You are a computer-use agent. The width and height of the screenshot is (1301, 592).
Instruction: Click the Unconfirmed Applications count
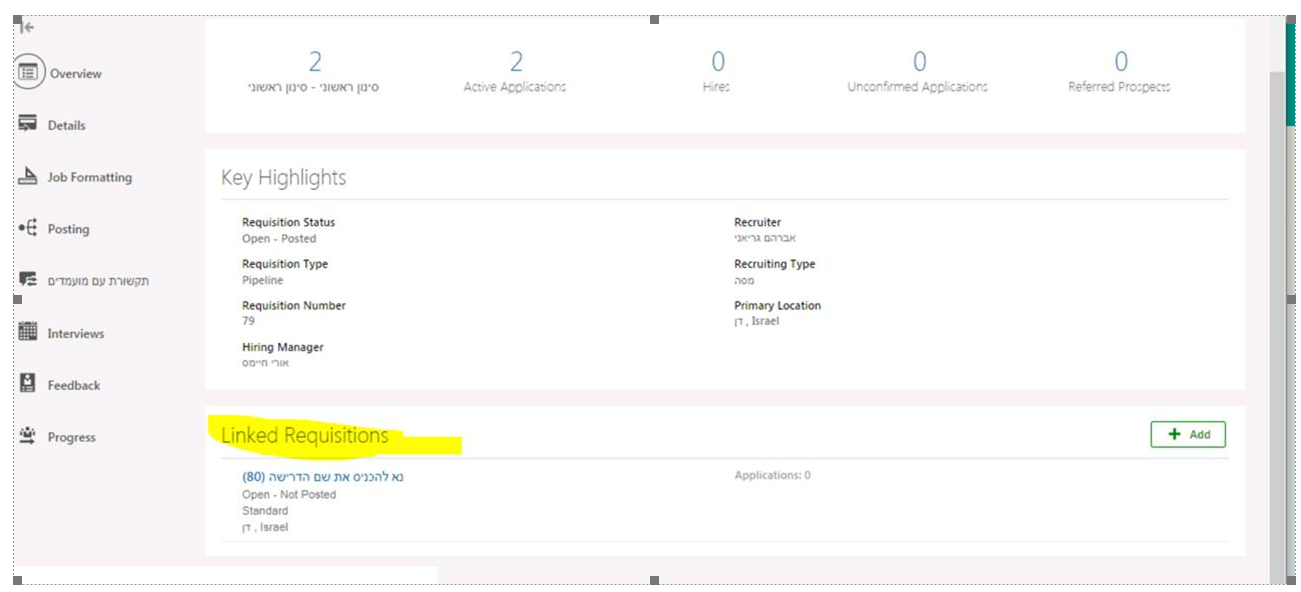[x=919, y=62]
